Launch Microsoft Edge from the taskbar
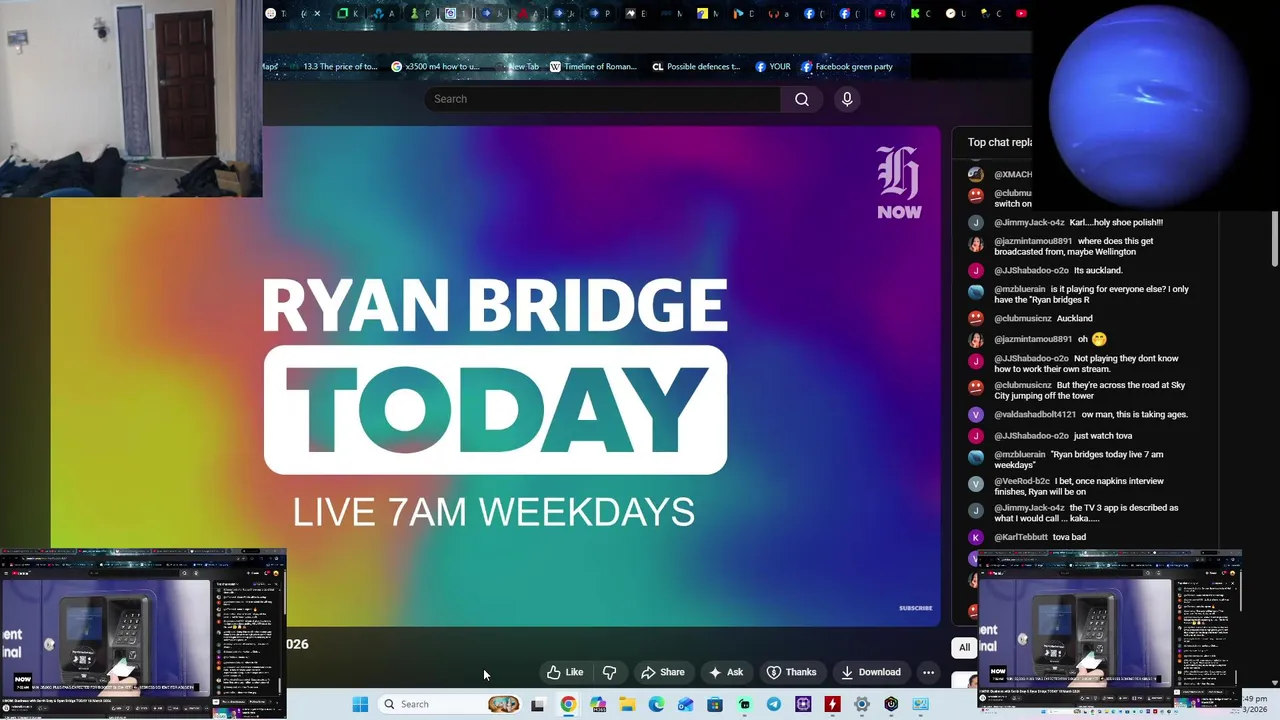The image size is (1280, 720). click(656, 704)
